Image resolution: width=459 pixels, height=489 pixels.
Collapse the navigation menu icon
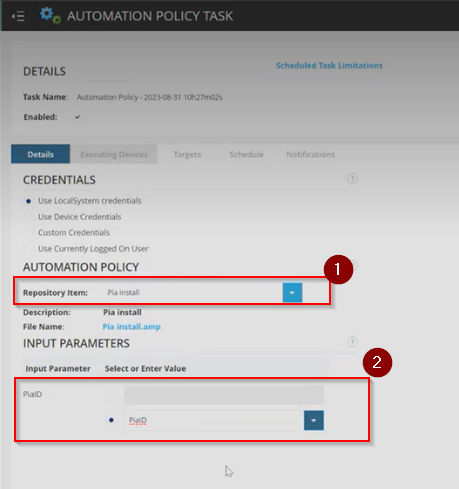coord(18,16)
